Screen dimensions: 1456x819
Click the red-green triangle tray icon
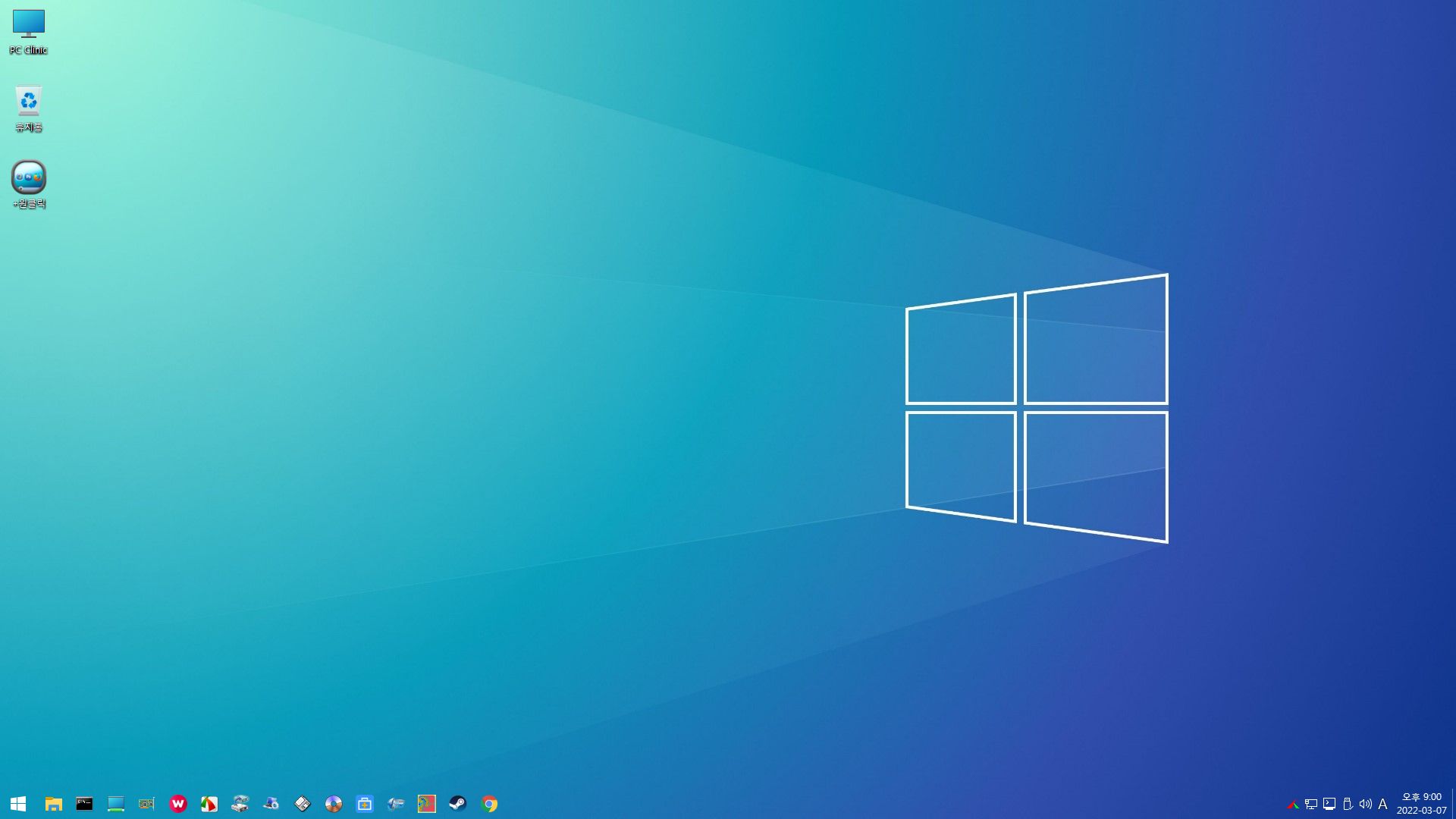1293,805
